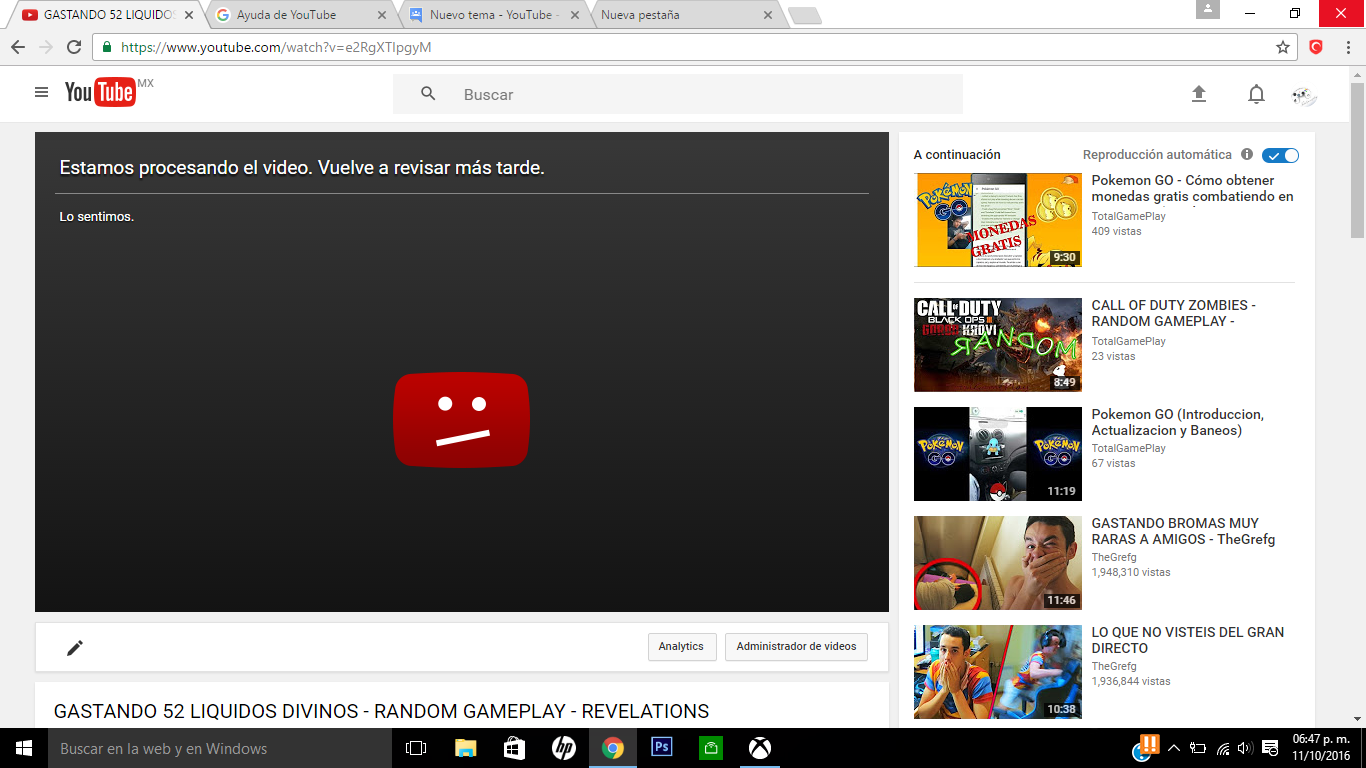The height and width of the screenshot is (768, 1366).
Task: Open a new tab with the new-tab button
Action: click(x=805, y=16)
